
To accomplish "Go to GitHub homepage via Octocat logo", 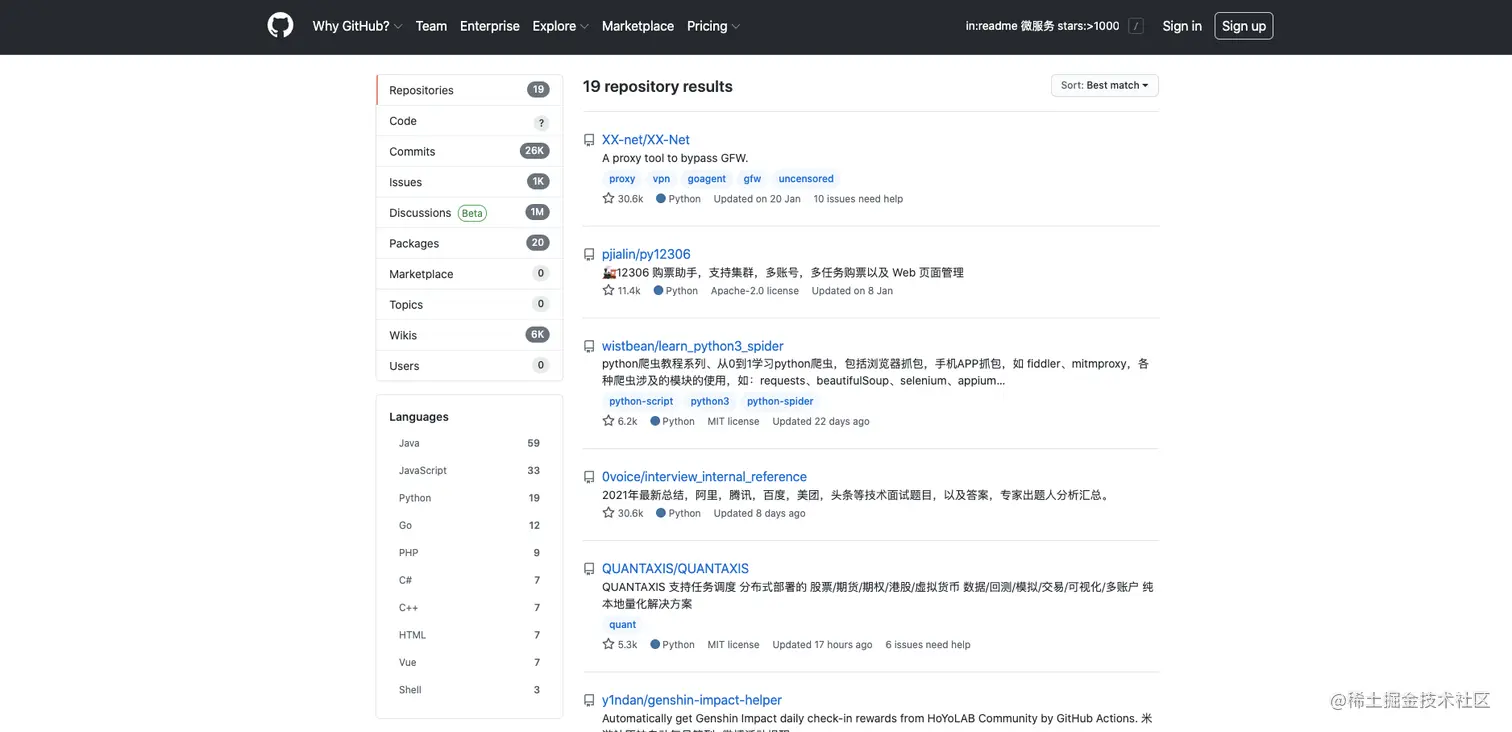I will coord(280,26).
